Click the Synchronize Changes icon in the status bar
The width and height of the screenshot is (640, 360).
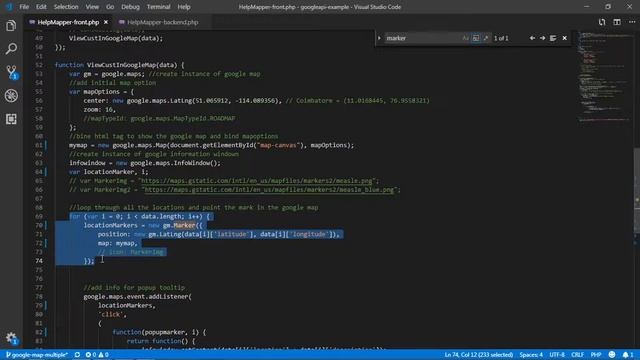click(77, 355)
